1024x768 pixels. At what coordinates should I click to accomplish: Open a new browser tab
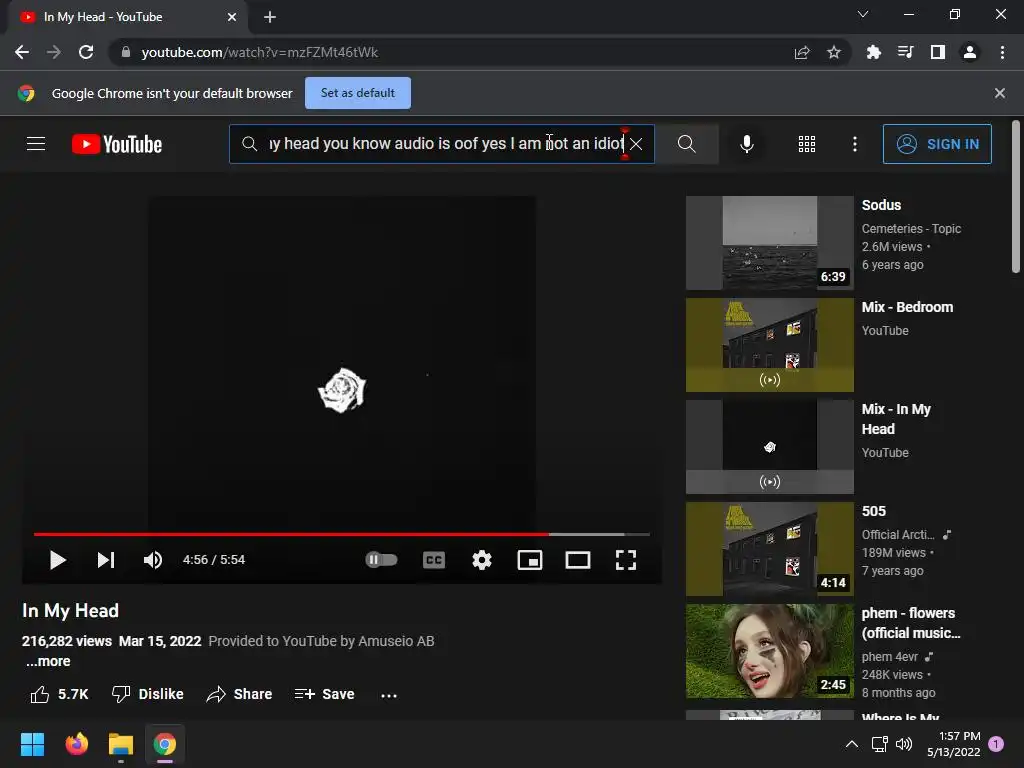(x=270, y=17)
